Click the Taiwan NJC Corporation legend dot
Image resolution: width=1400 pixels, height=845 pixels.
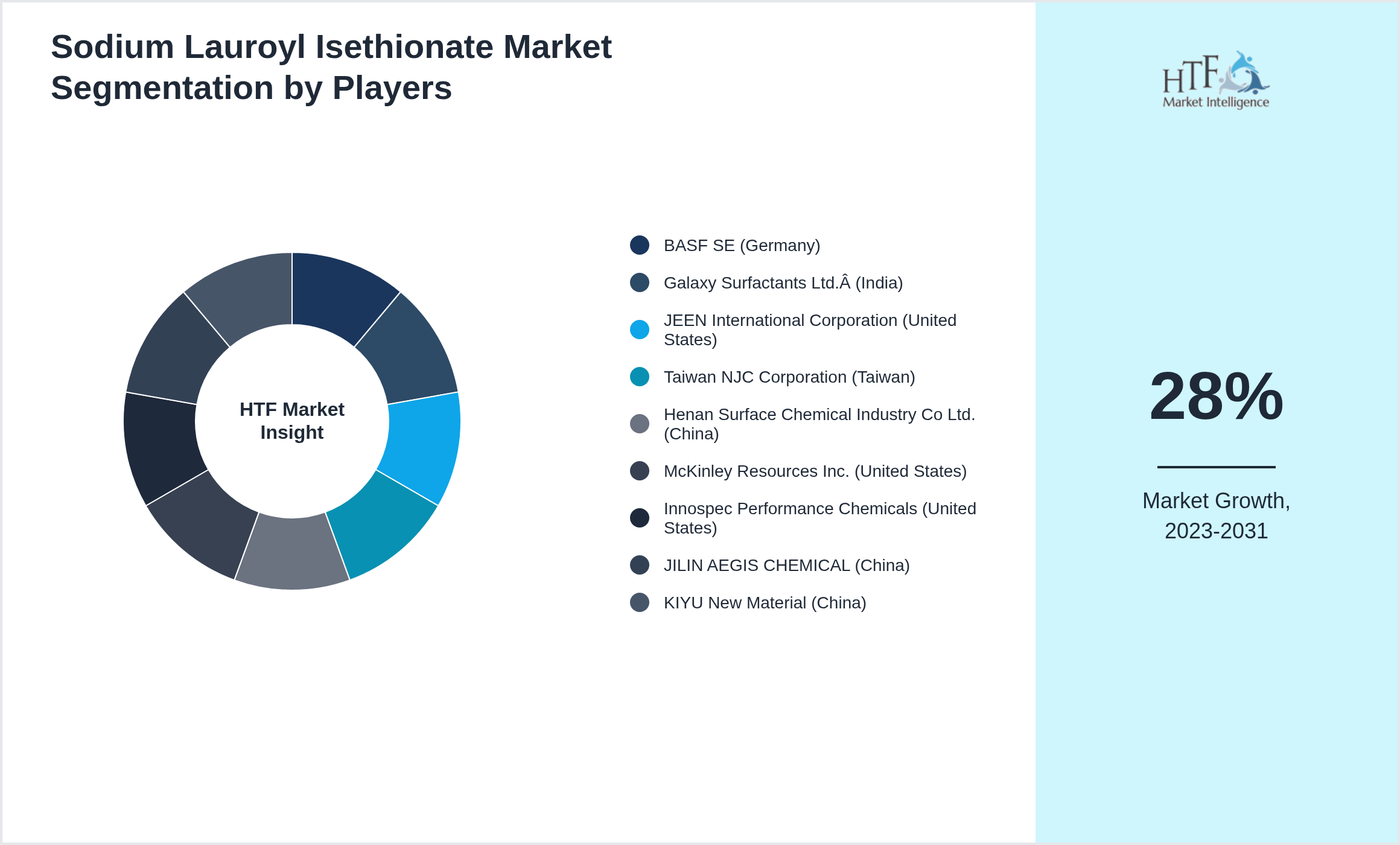point(640,377)
